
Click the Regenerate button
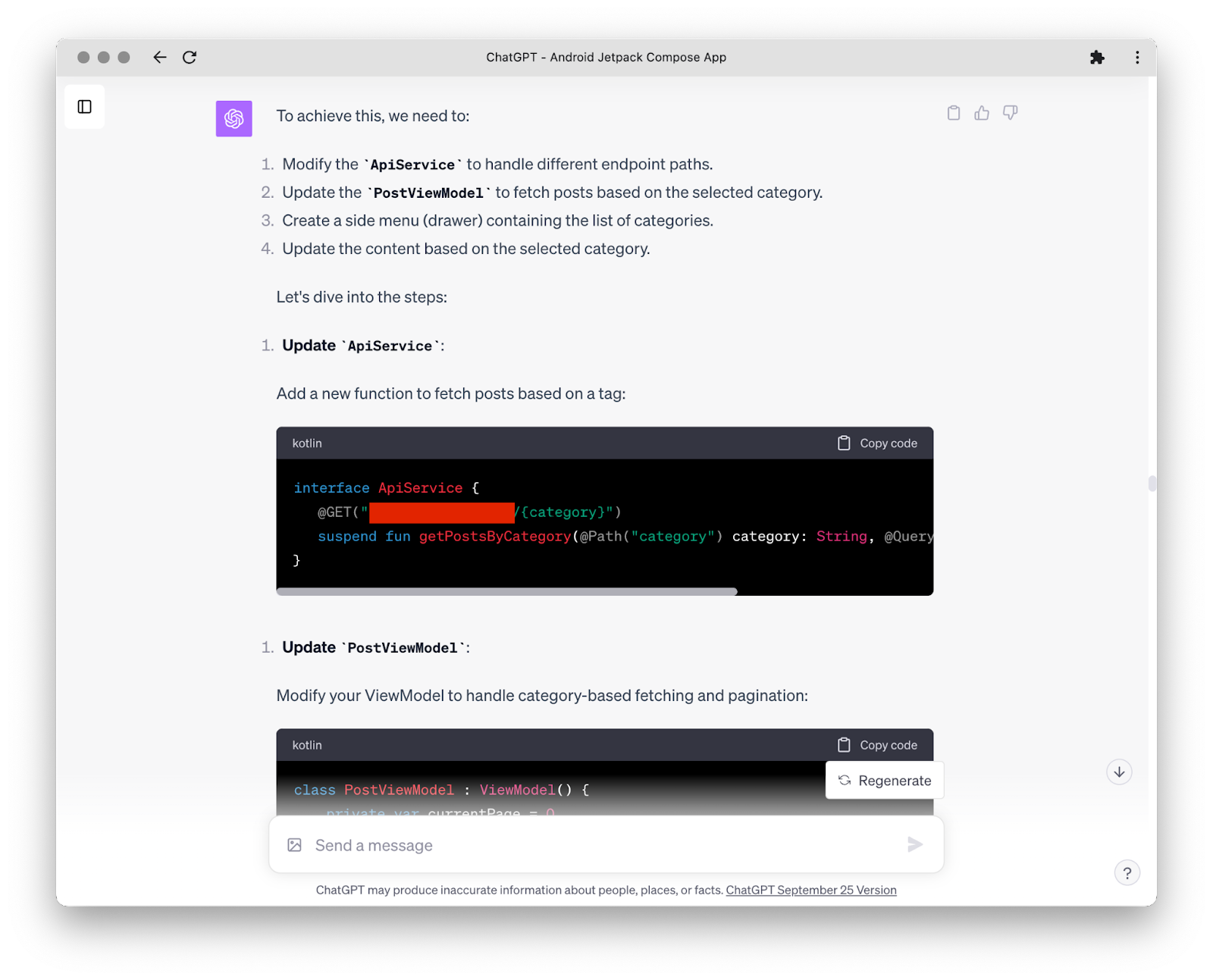coord(885,781)
